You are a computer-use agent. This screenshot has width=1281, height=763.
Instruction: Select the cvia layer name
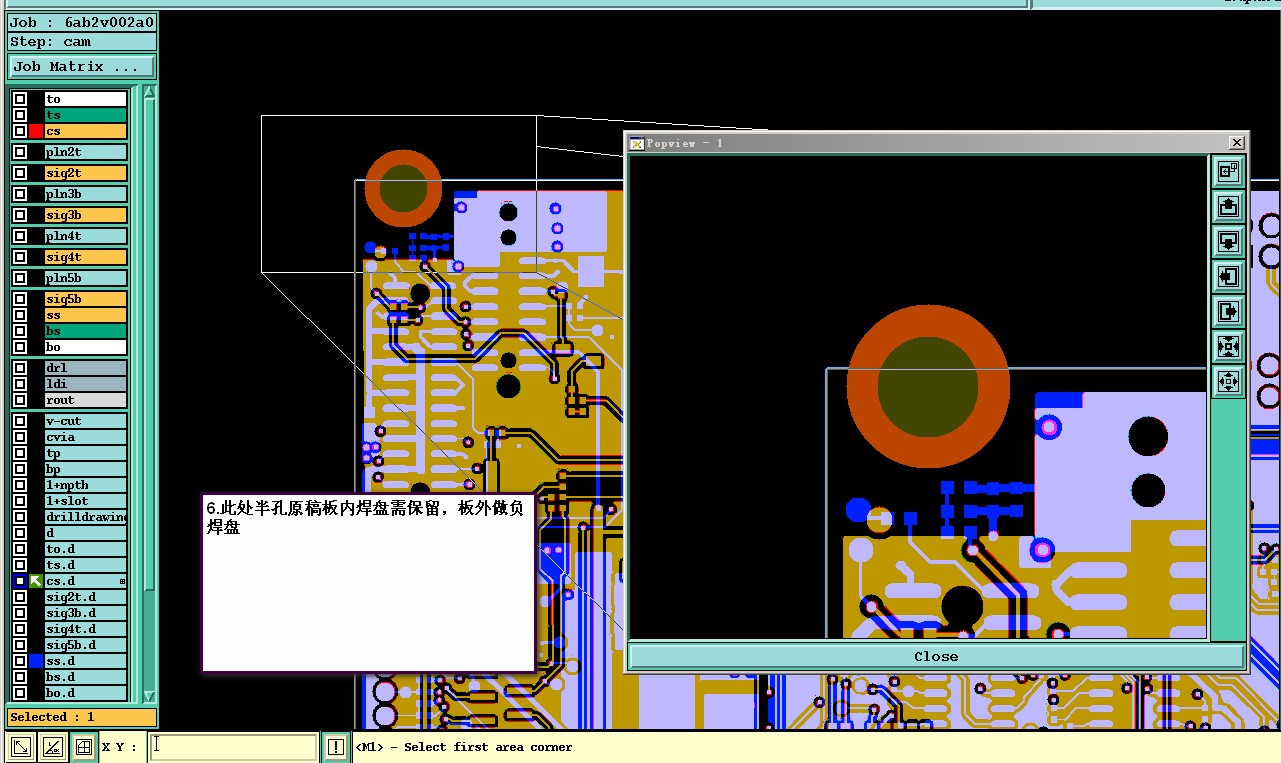(x=86, y=437)
